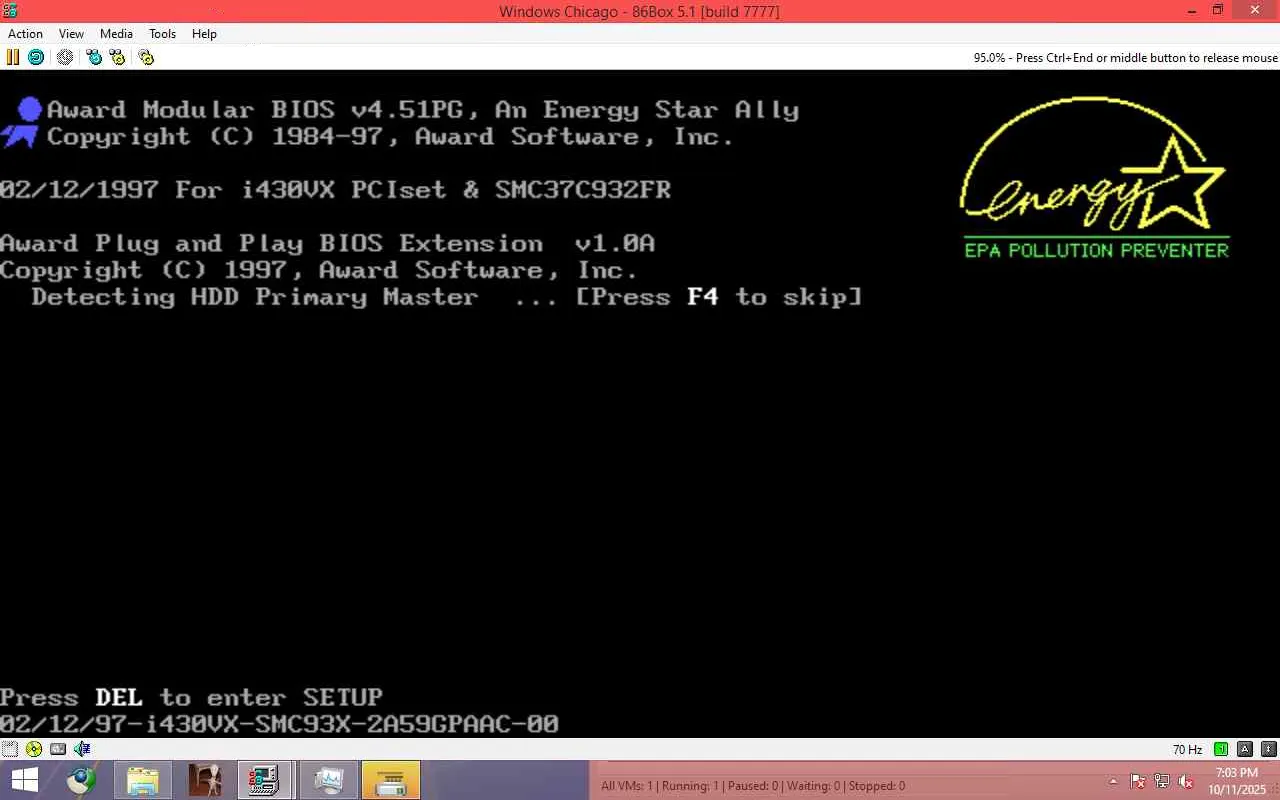Click the 70 Hz refresh rate readout

pos(1187,749)
